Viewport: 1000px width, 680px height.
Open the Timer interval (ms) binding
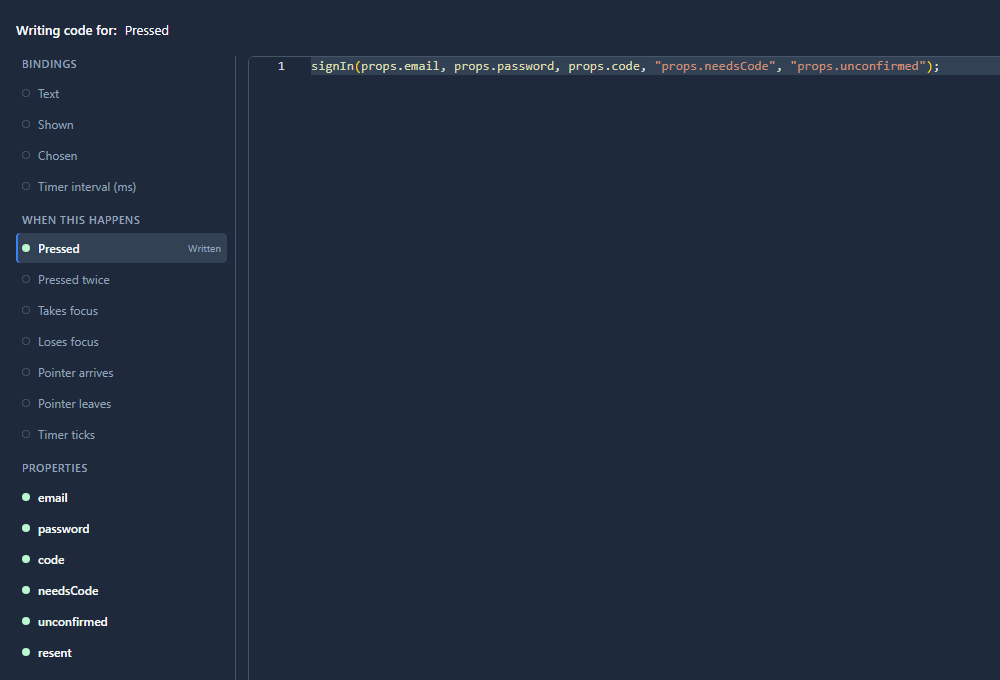[x=121, y=187]
